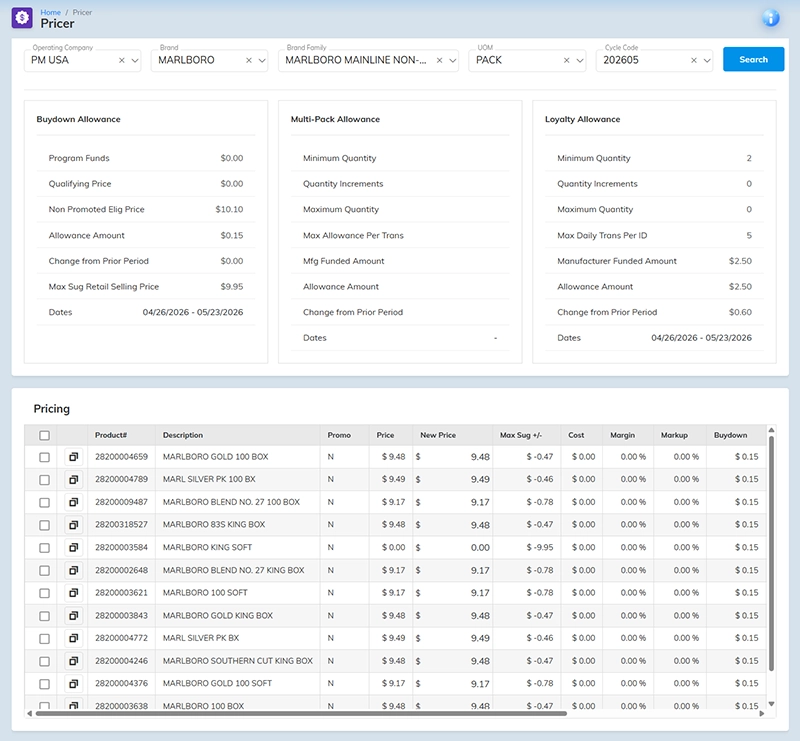Check the row for product 28200009487
Image resolution: width=800 pixels, height=741 pixels.
pos(44,503)
